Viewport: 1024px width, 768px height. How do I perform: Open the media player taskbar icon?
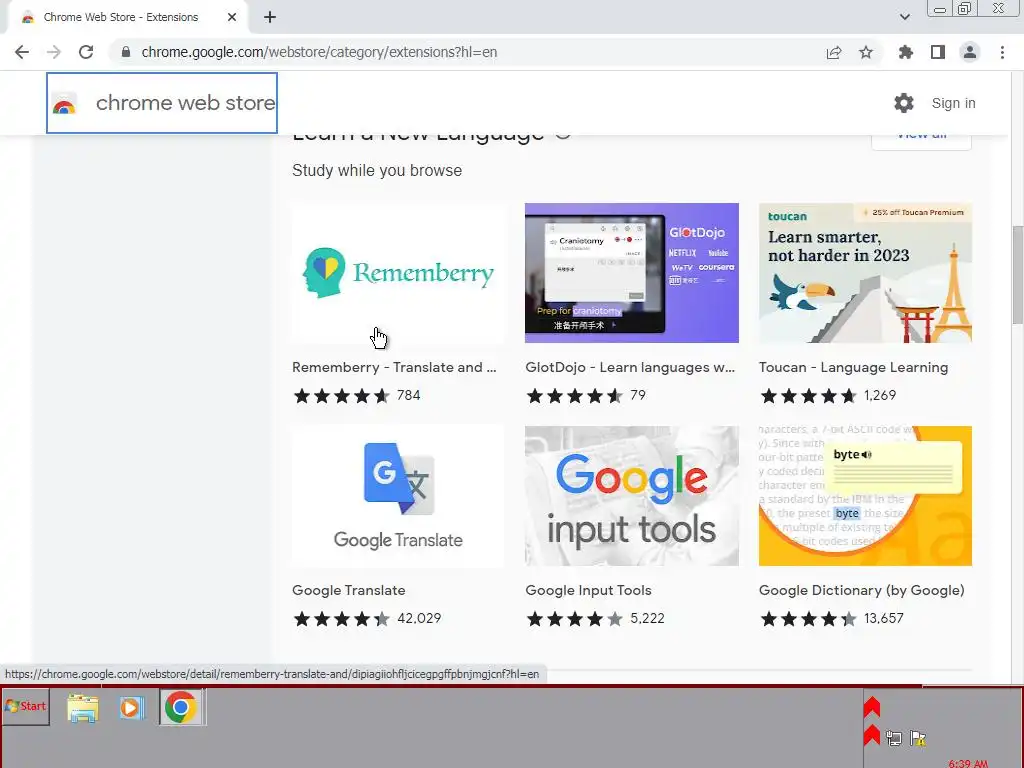tap(131, 708)
